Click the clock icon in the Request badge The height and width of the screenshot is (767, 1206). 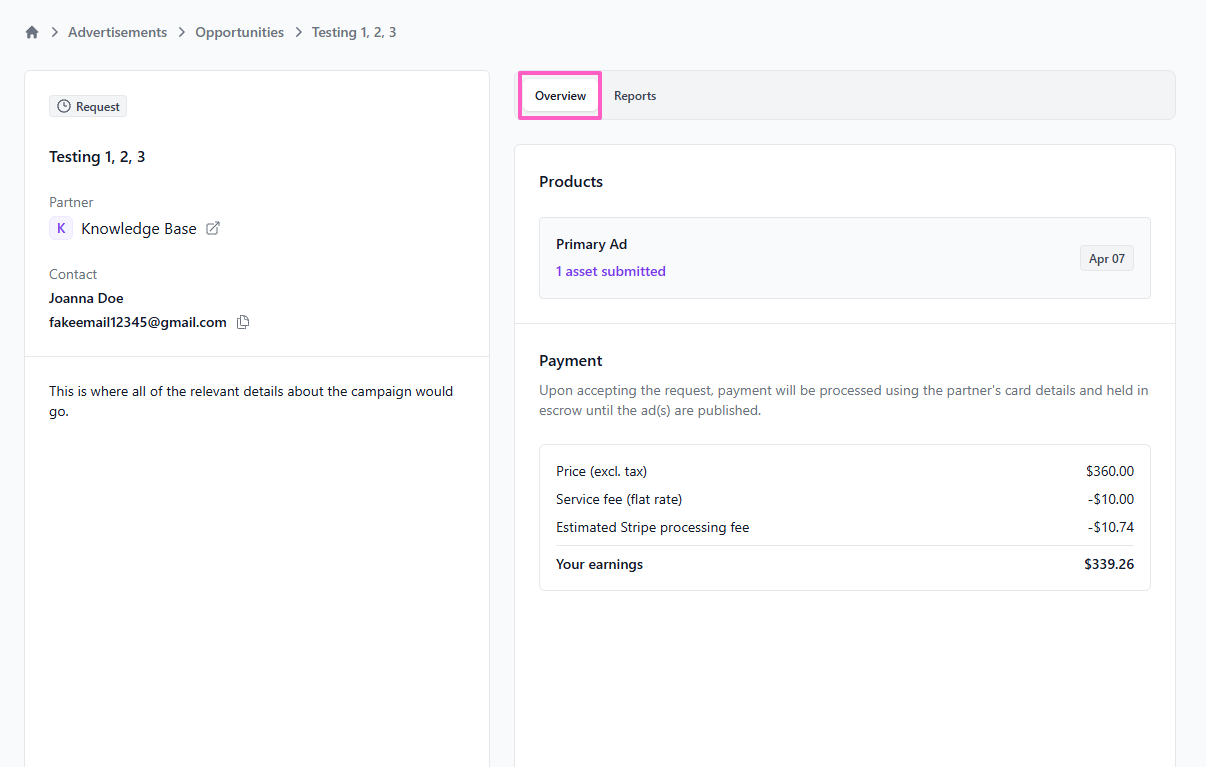[x=64, y=107]
